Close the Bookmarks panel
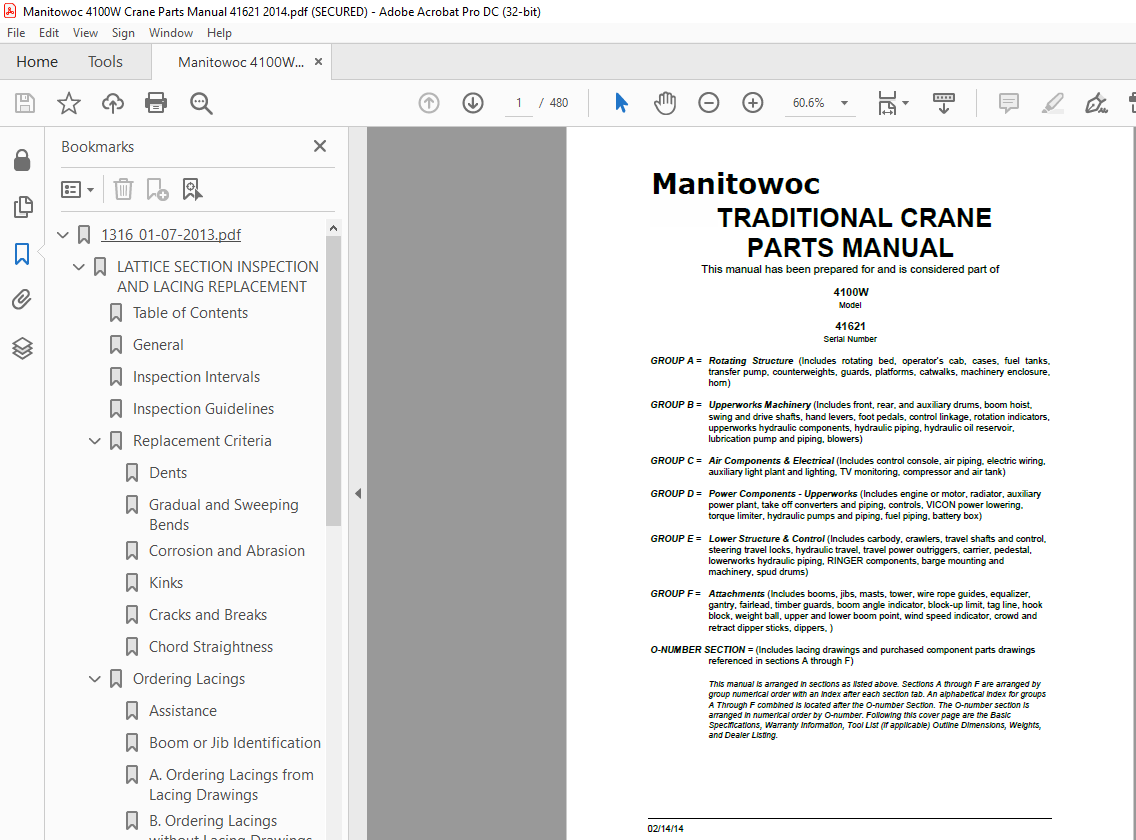 coord(320,146)
